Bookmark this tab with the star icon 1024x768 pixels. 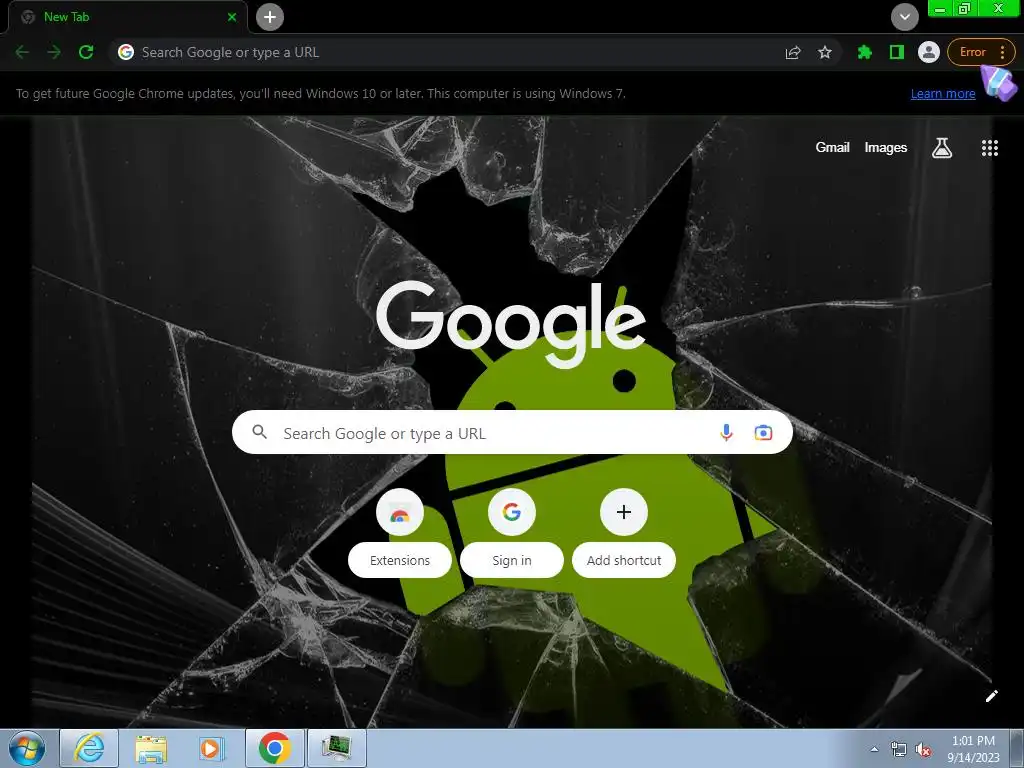point(825,52)
